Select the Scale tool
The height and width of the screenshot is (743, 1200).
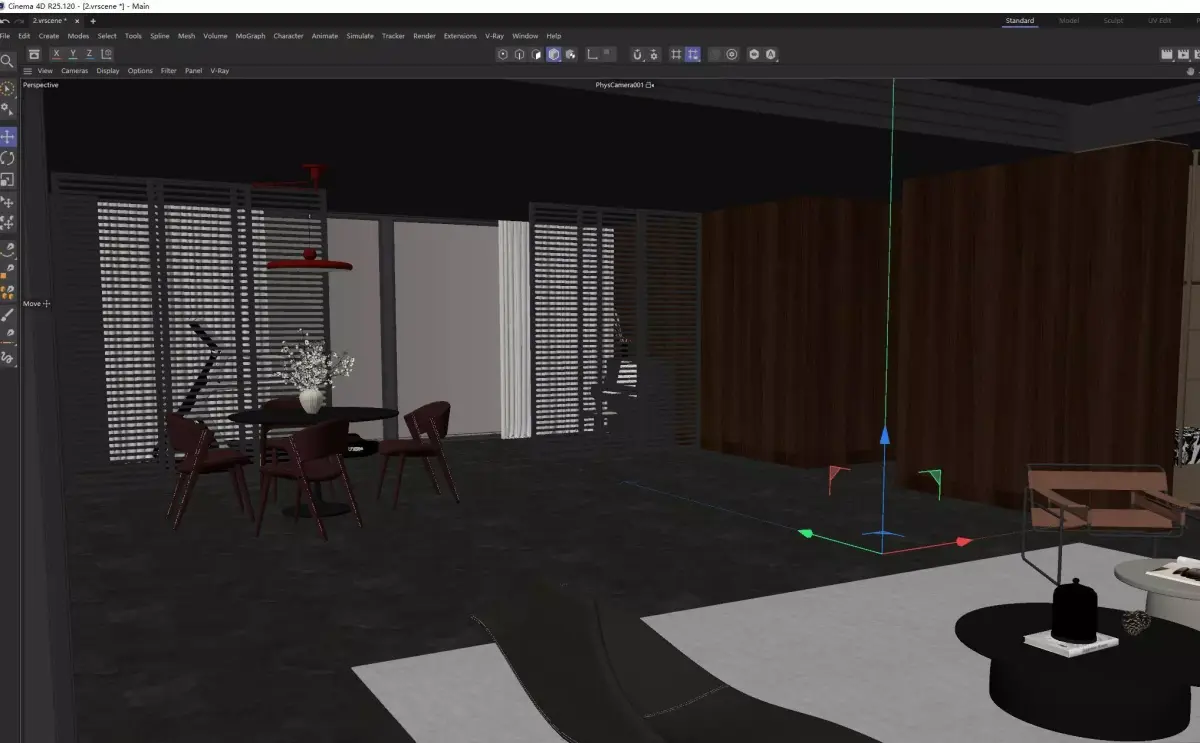[x=7, y=180]
